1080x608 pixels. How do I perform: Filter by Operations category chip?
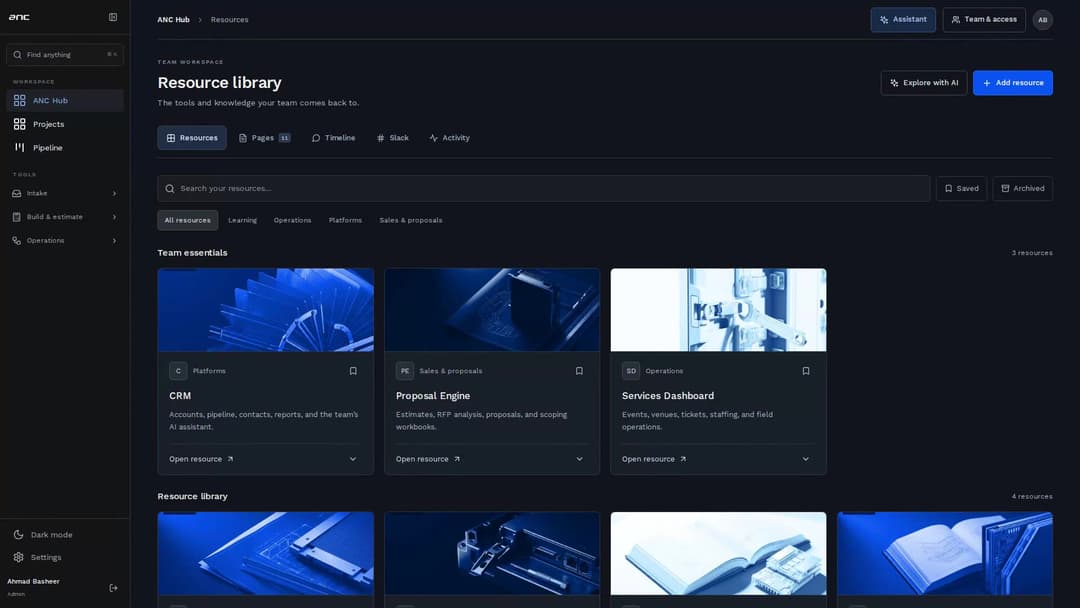[292, 220]
